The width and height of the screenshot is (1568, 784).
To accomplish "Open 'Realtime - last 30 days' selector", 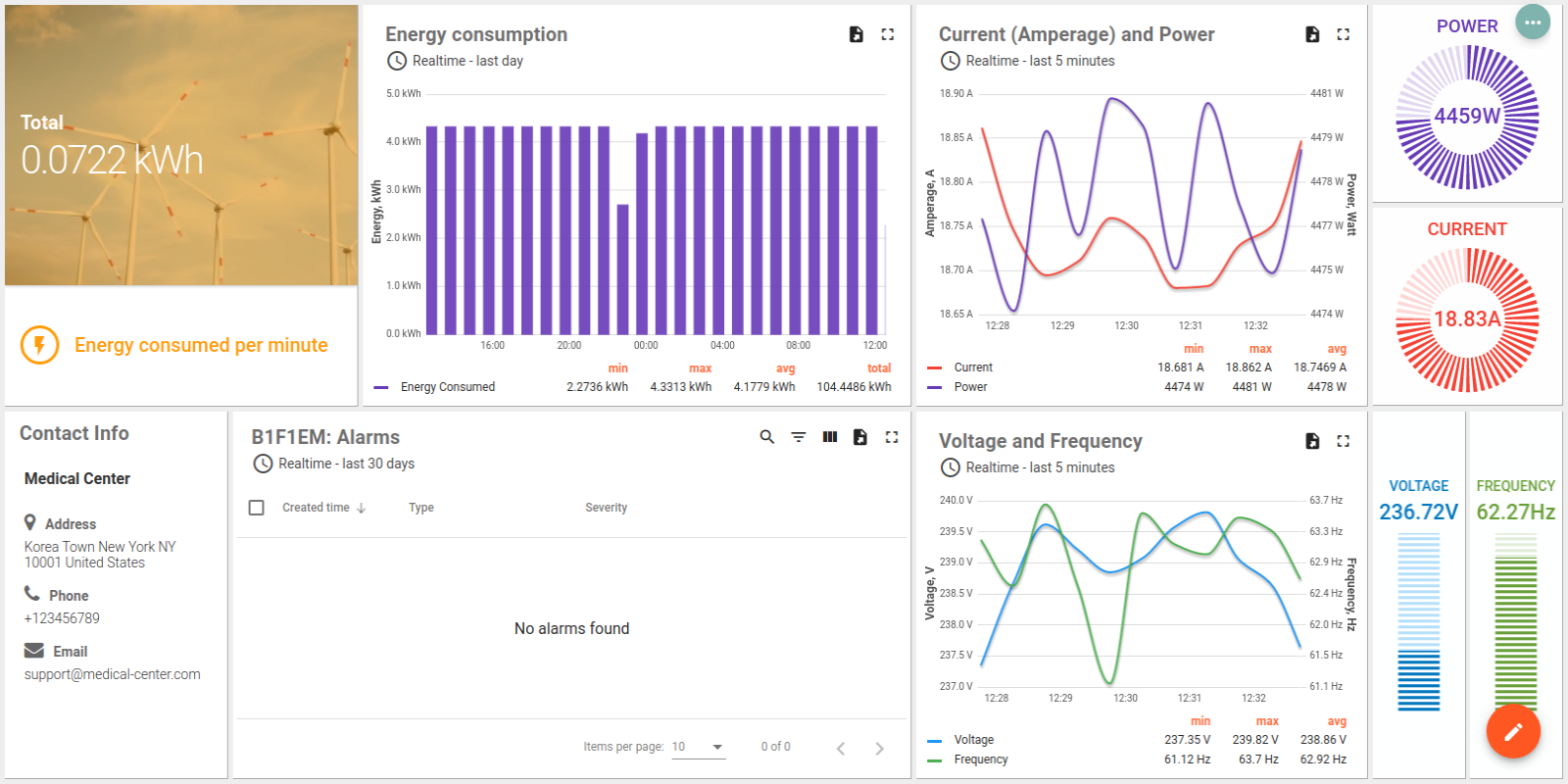I will click(346, 464).
